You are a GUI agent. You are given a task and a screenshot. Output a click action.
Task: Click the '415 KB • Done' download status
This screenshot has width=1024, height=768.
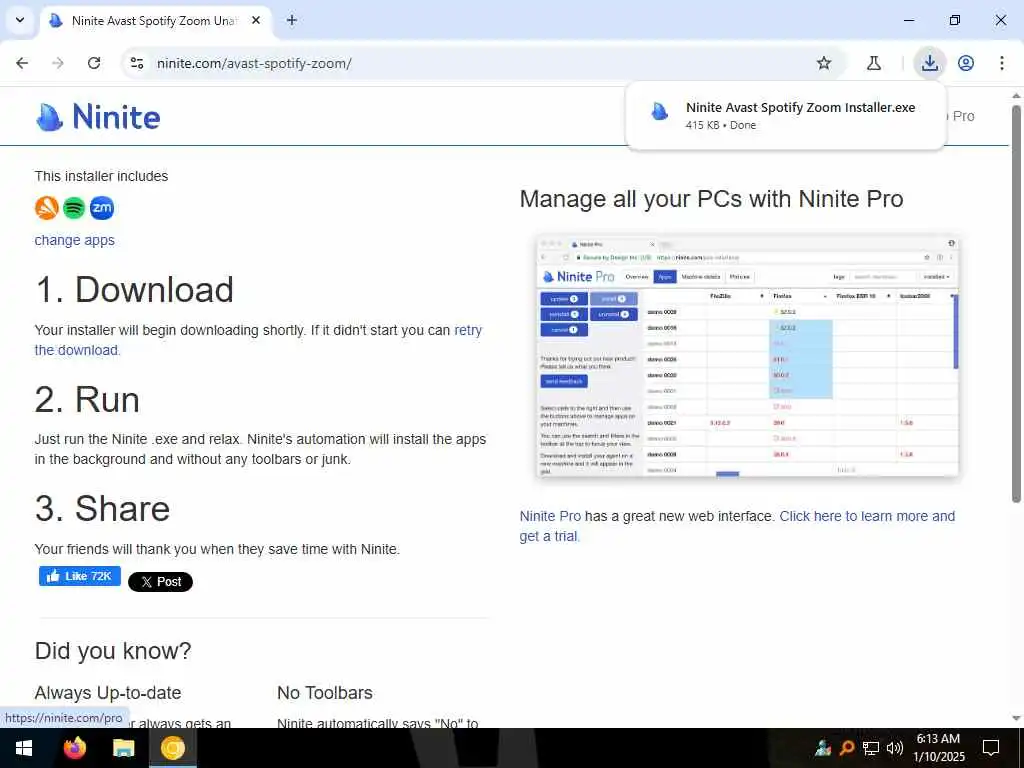[x=720, y=125]
